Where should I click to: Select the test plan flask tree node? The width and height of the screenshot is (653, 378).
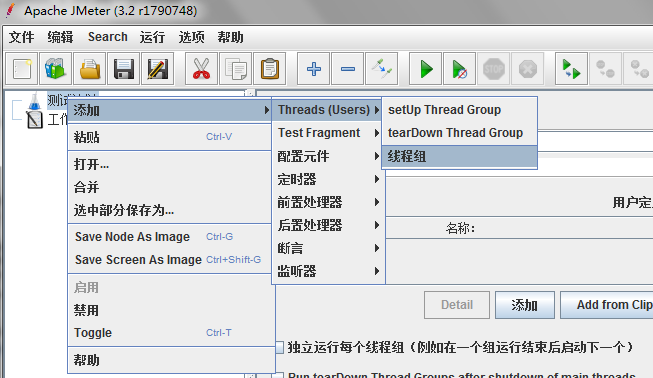point(35,101)
